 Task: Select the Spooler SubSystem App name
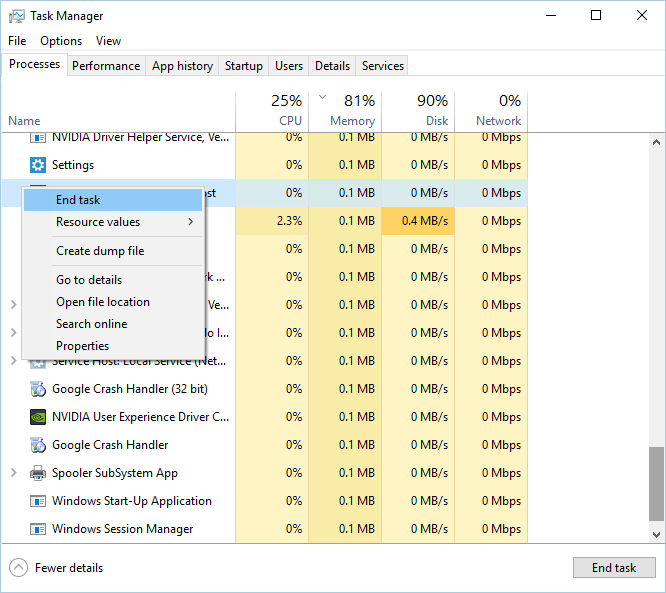[115, 473]
